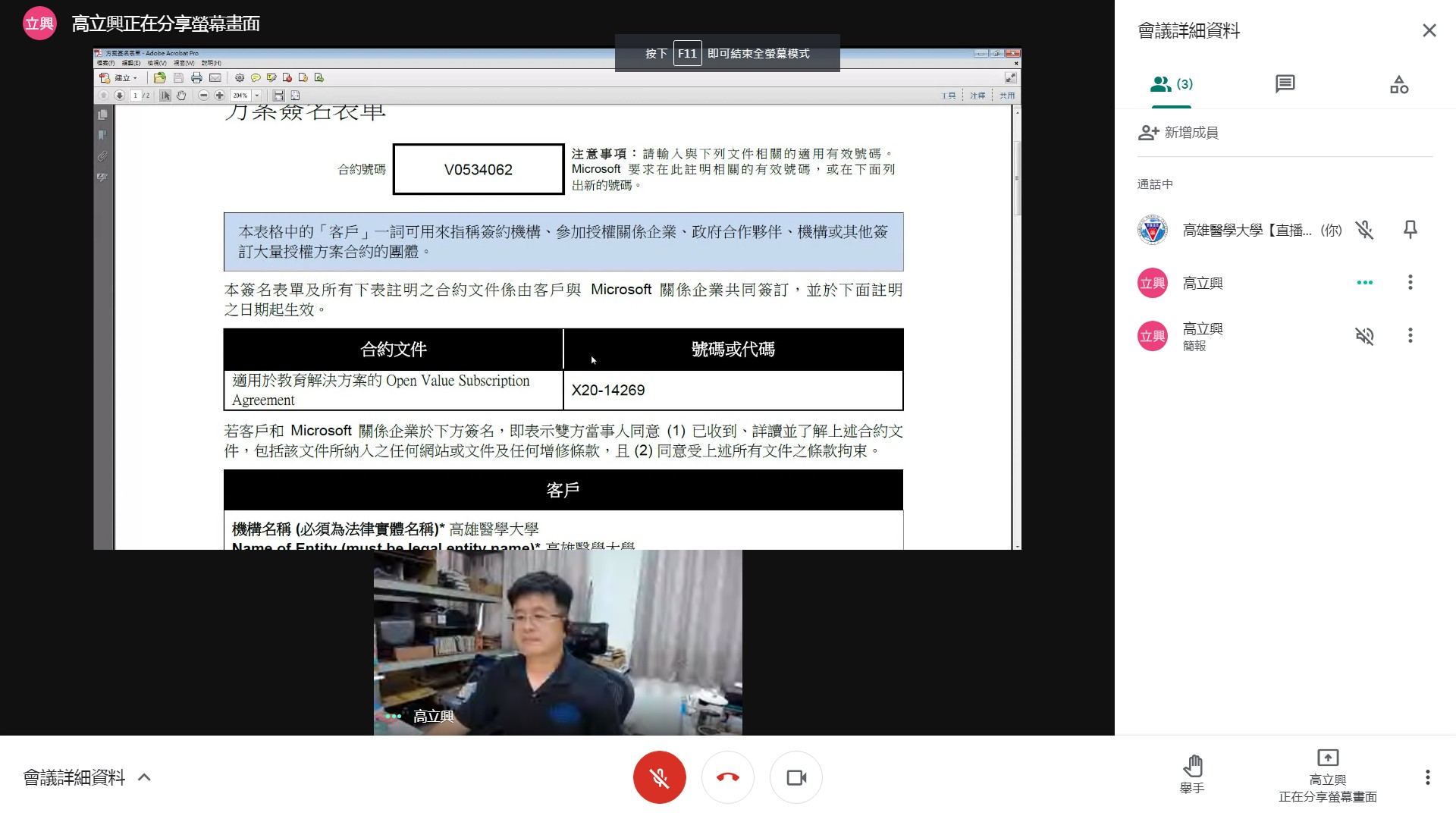Go to previous page with up arrow
Viewport: 1456px width, 819px height.
pos(103,96)
